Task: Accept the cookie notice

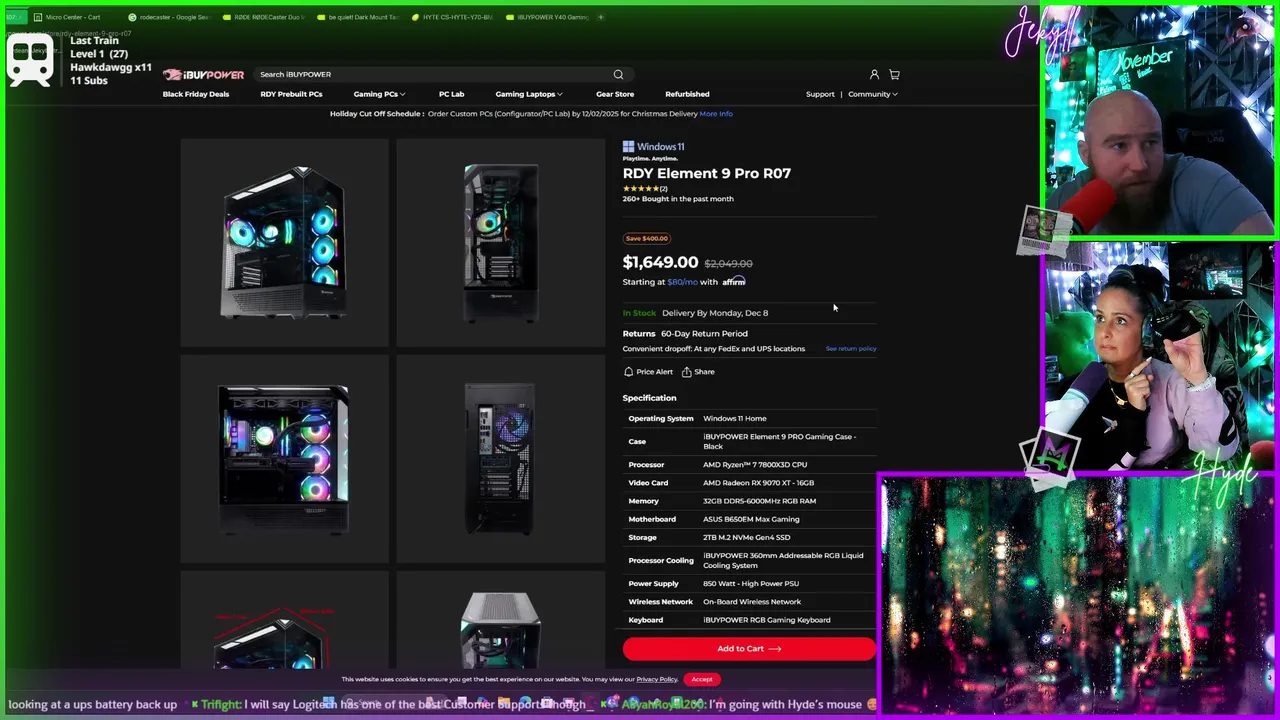Action: pyautogui.click(x=702, y=679)
